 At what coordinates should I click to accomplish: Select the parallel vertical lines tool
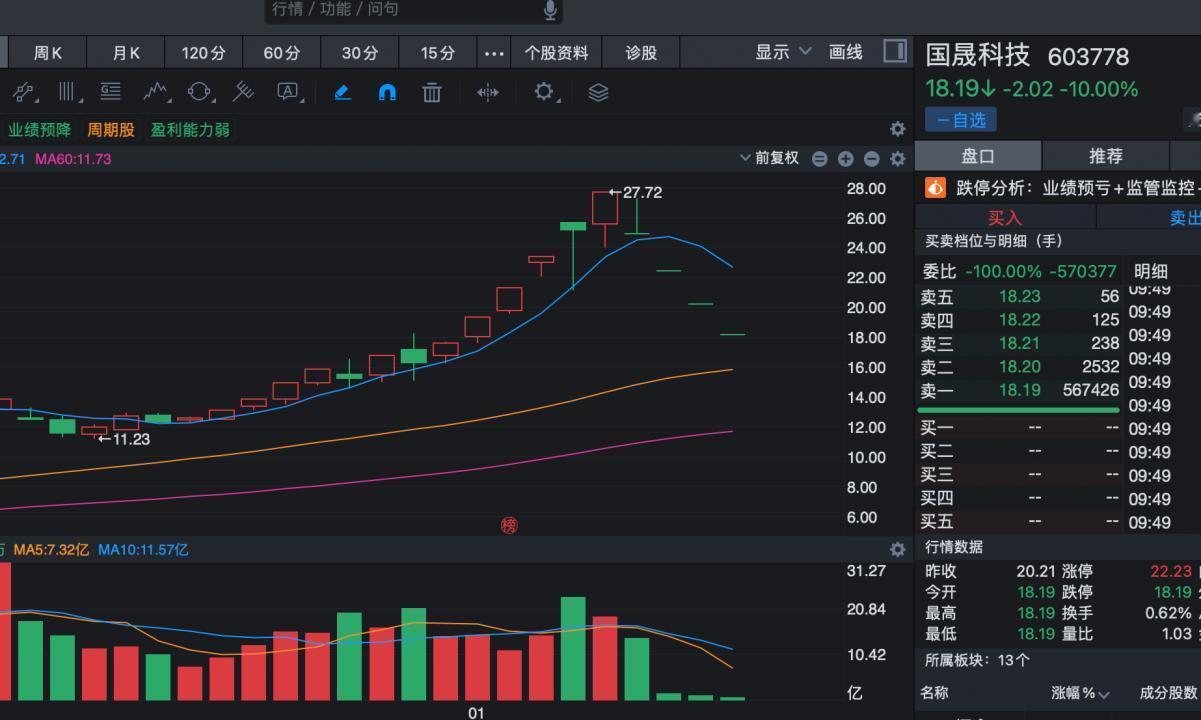click(68, 92)
